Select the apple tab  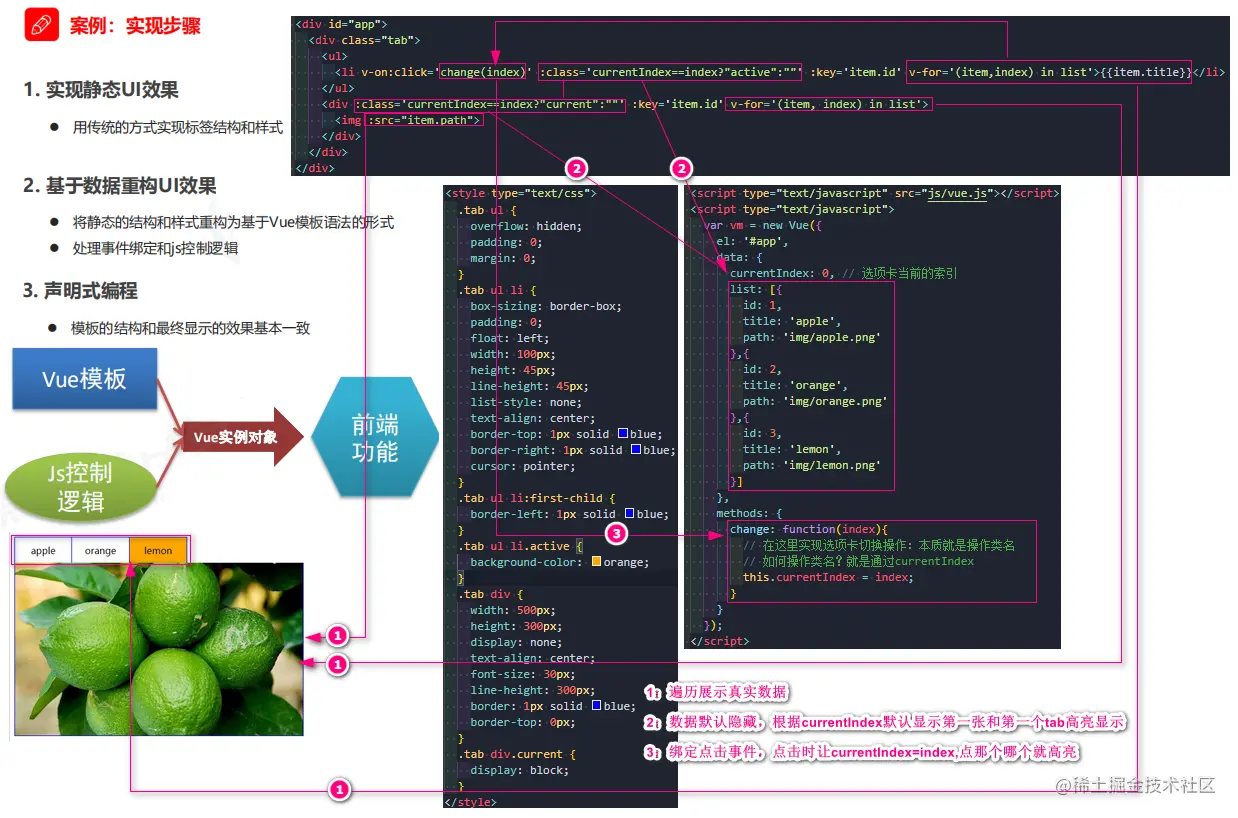pos(43,550)
